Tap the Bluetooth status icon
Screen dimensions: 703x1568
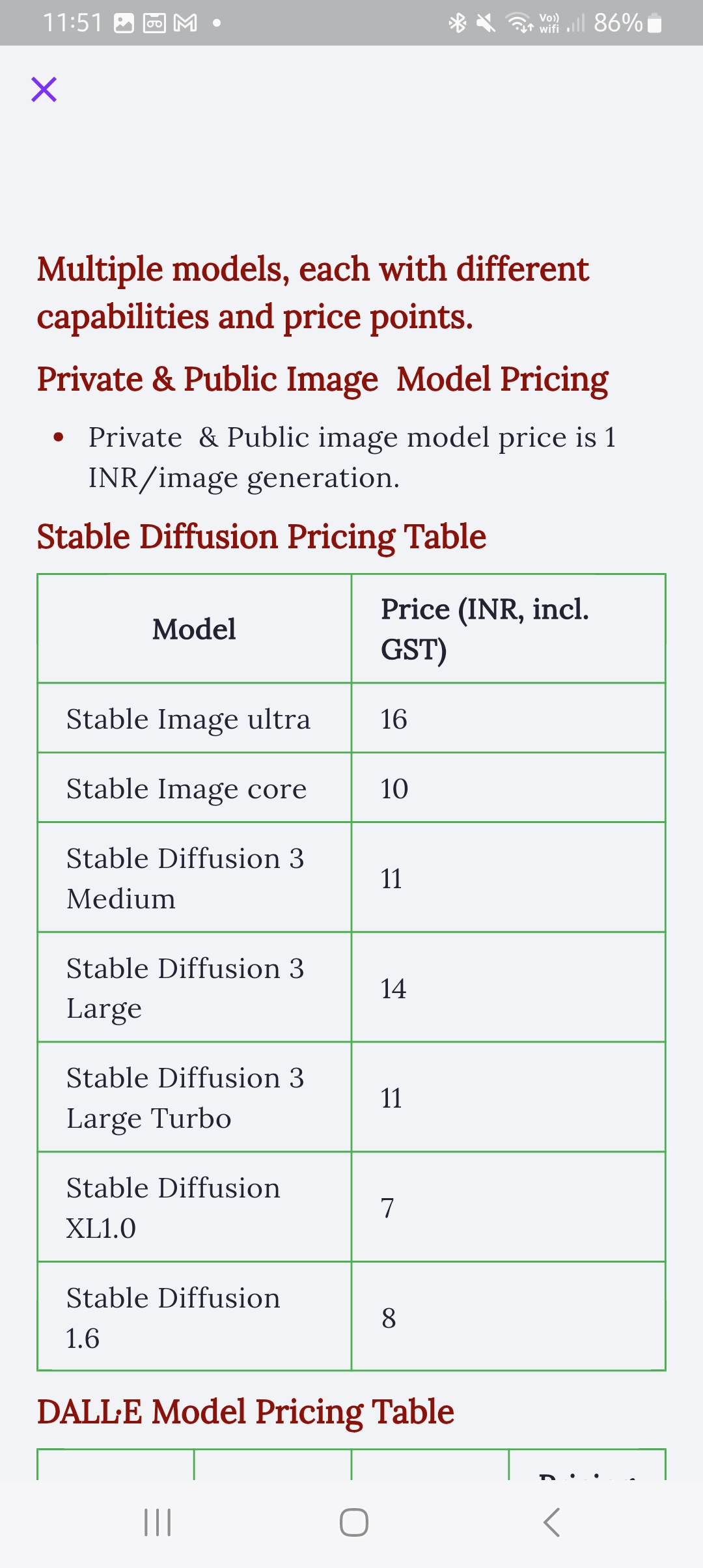pos(458,23)
